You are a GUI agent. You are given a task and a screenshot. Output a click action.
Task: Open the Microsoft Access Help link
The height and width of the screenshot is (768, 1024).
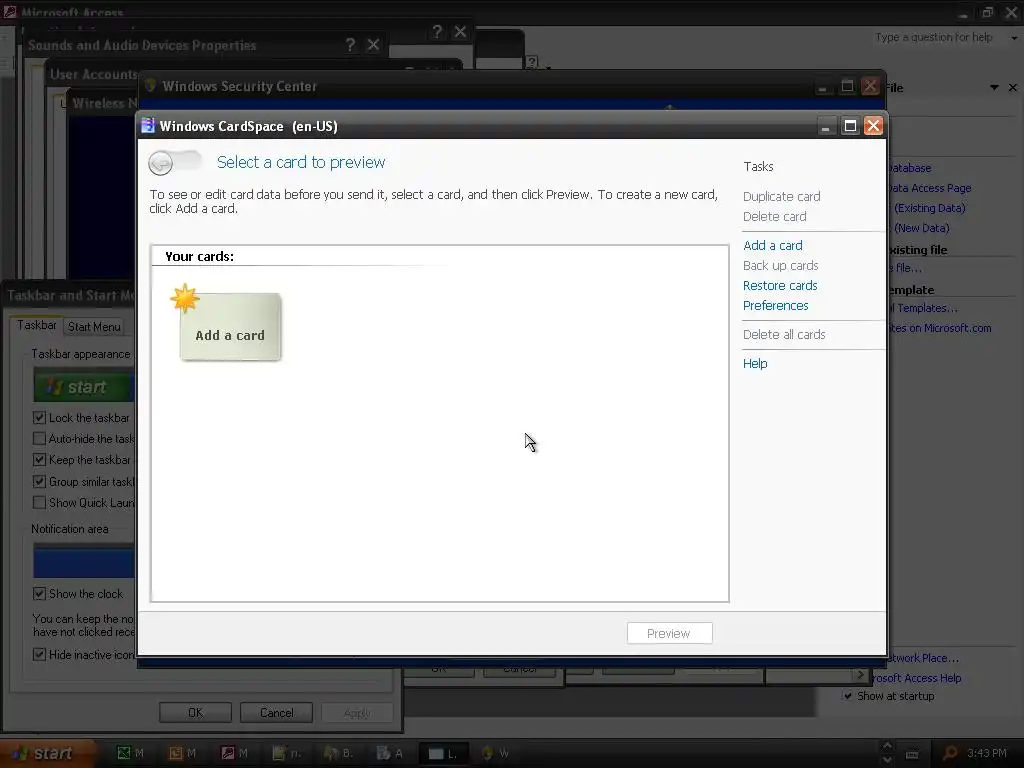[x=918, y=678]
